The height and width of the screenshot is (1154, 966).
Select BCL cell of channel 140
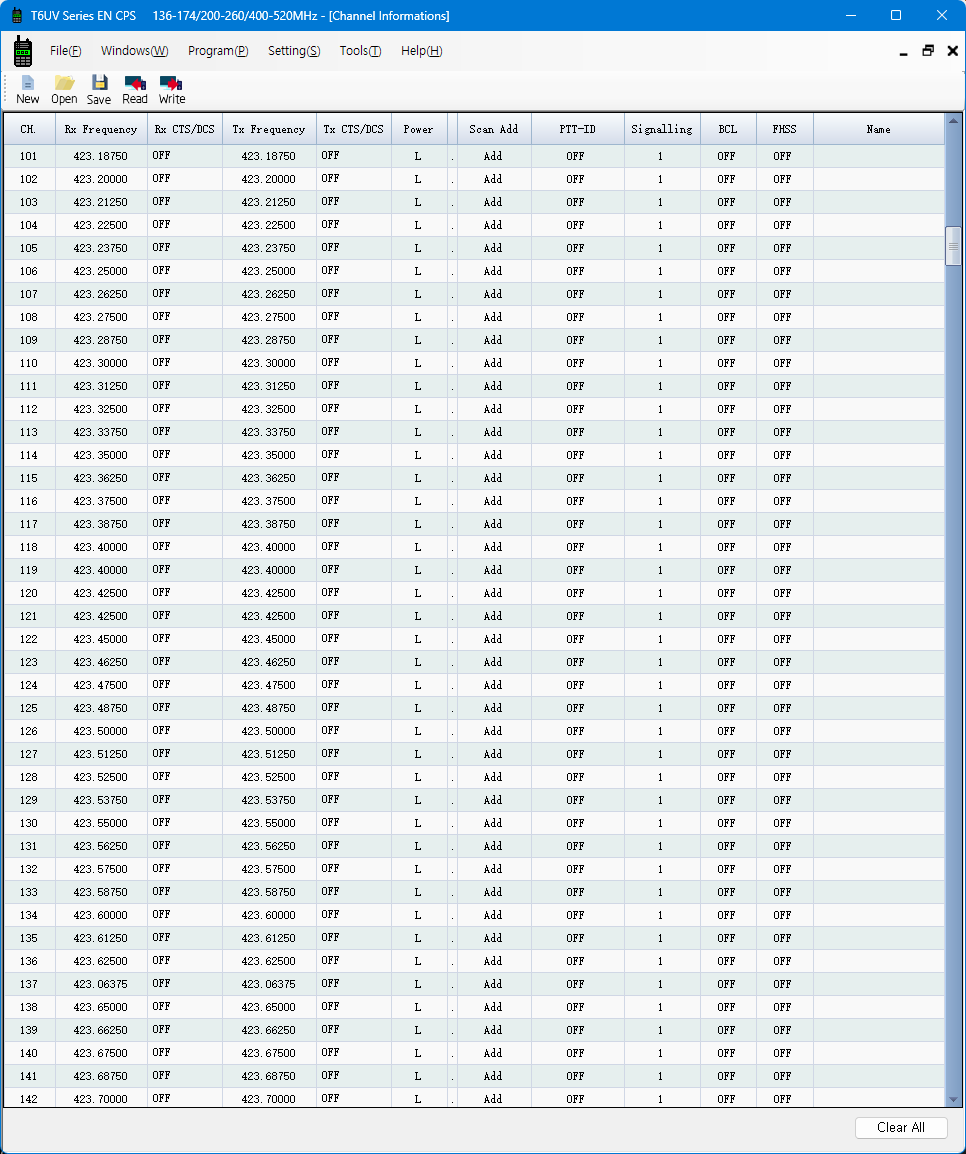click(728, 1053)
